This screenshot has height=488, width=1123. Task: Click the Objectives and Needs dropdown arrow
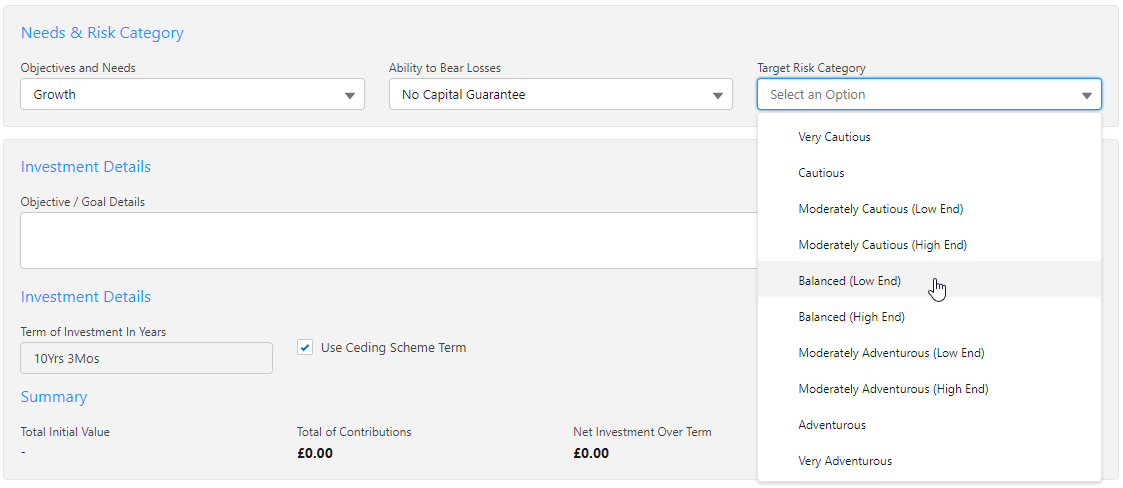350,96
